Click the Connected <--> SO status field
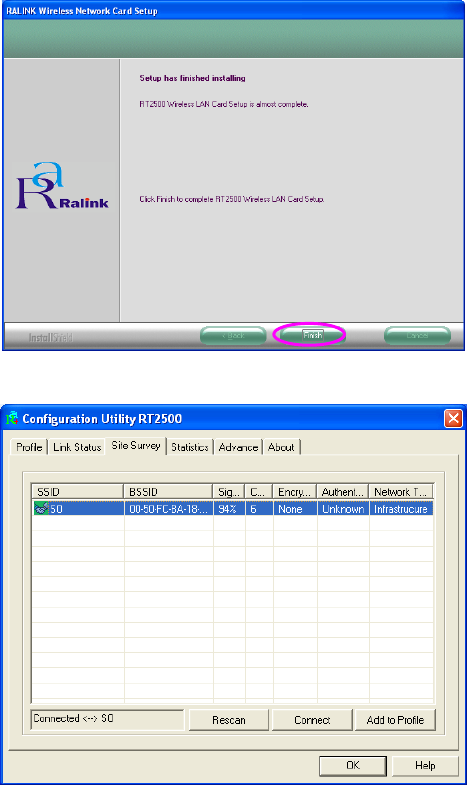 click(x=107, y=719)
